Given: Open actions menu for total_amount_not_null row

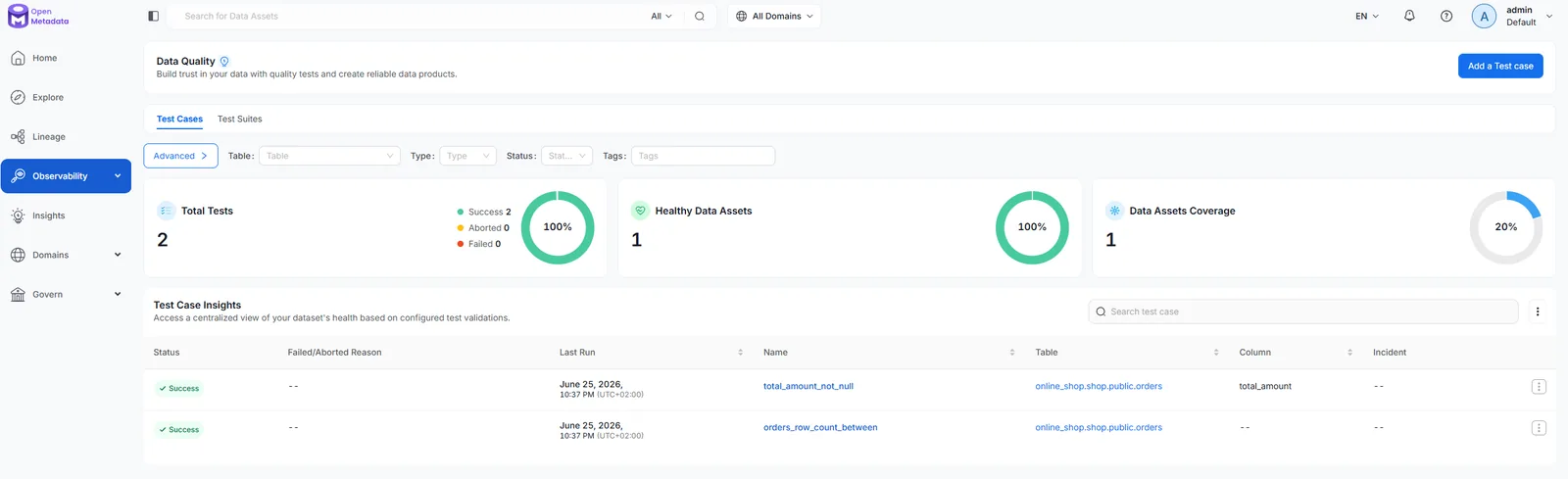Looking at the screenshot, I should [x=1539, y=387].
